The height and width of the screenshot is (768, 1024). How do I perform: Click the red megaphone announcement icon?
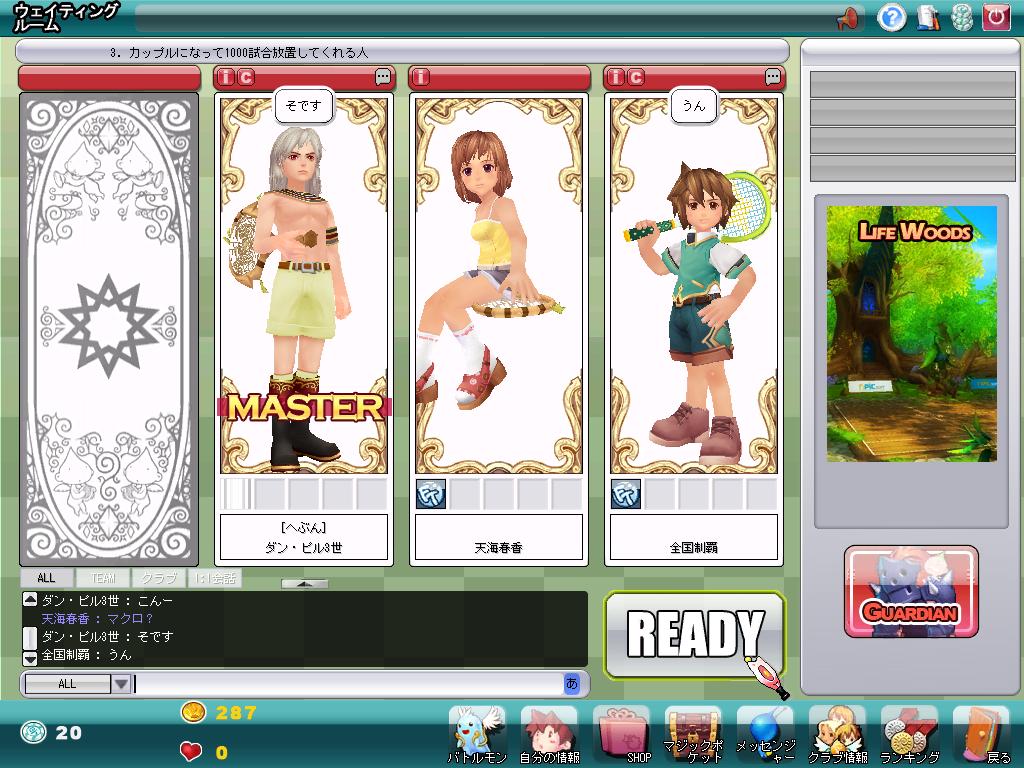point(848,17)
